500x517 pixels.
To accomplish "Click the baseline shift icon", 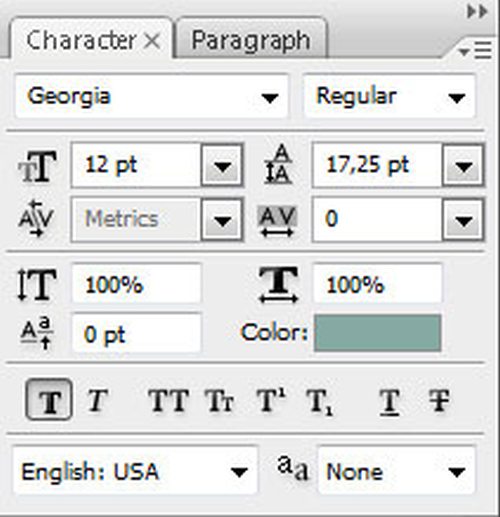I will click(37, 333).
